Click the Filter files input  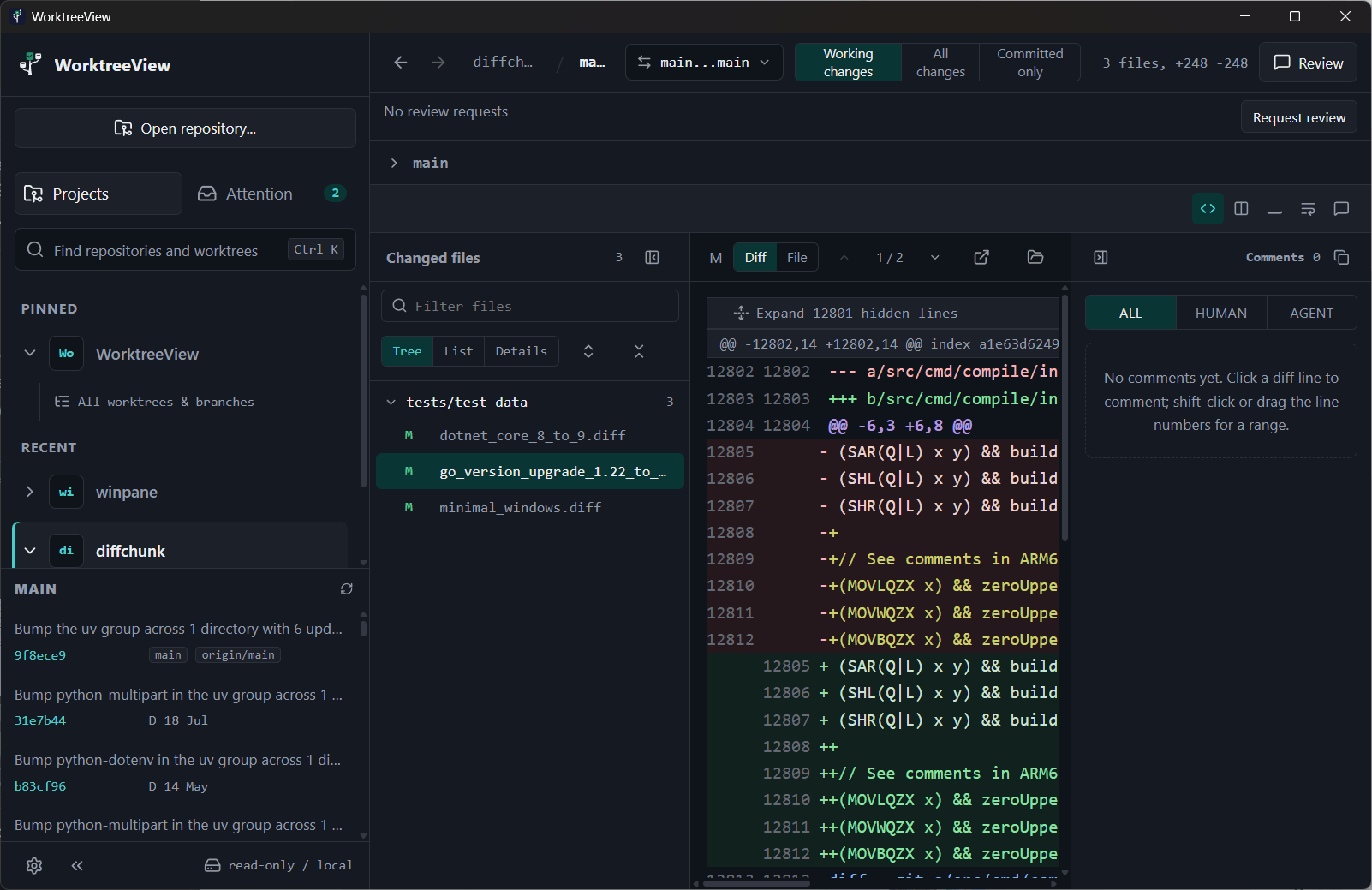point(530,306)
